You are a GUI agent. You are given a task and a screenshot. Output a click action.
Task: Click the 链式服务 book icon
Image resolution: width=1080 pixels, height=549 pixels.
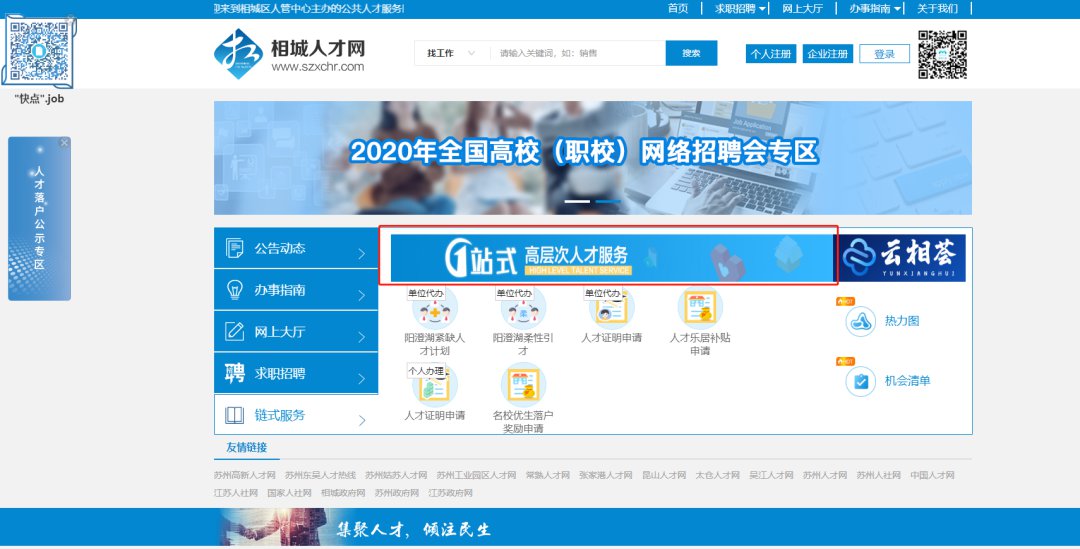pyautogui.click(x=234, y=415)
